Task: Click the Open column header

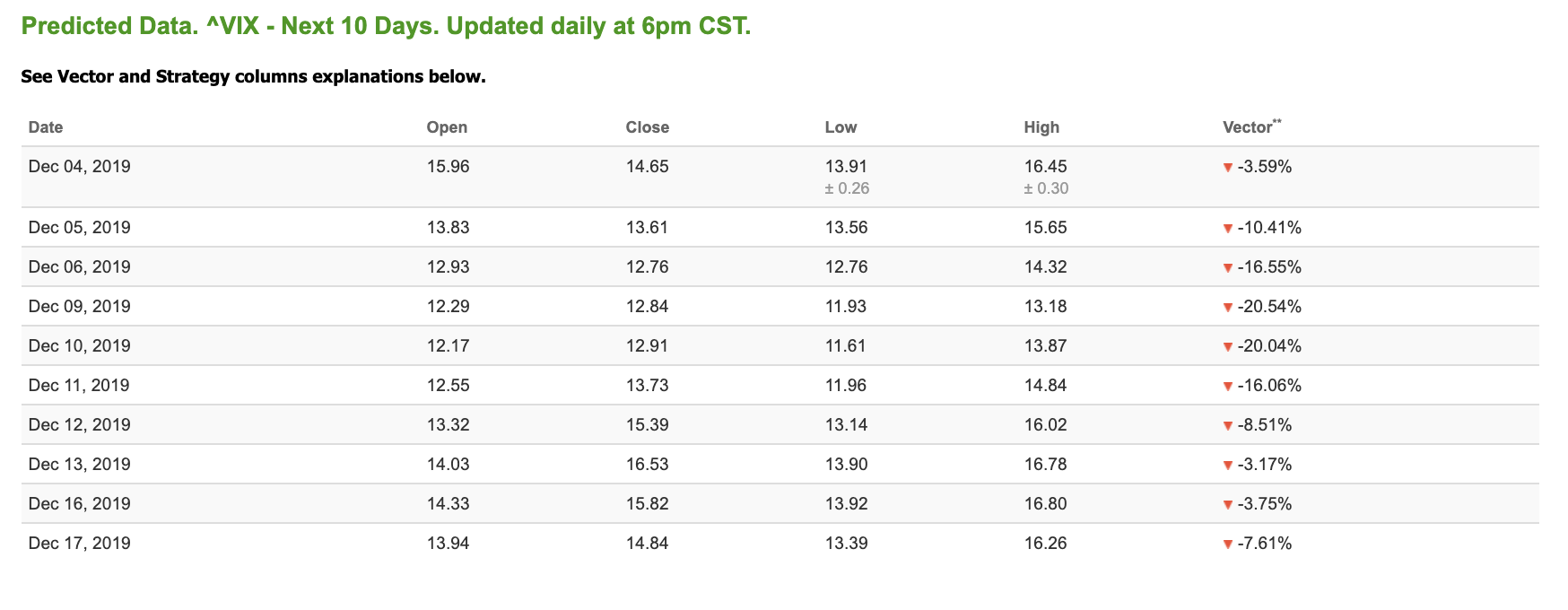Action: point(447,127)
